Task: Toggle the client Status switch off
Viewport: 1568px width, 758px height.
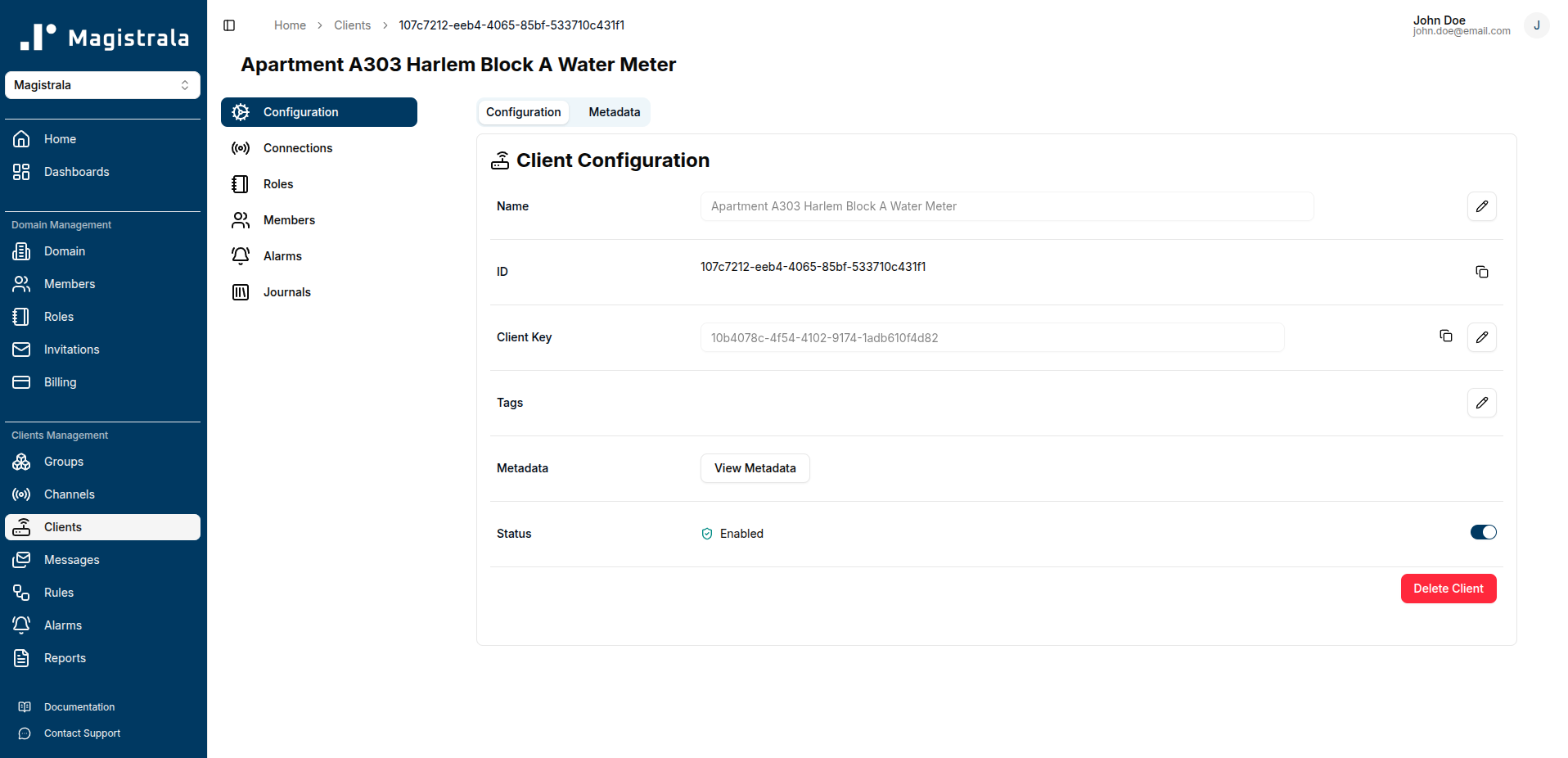Action: pos(1483,532)
